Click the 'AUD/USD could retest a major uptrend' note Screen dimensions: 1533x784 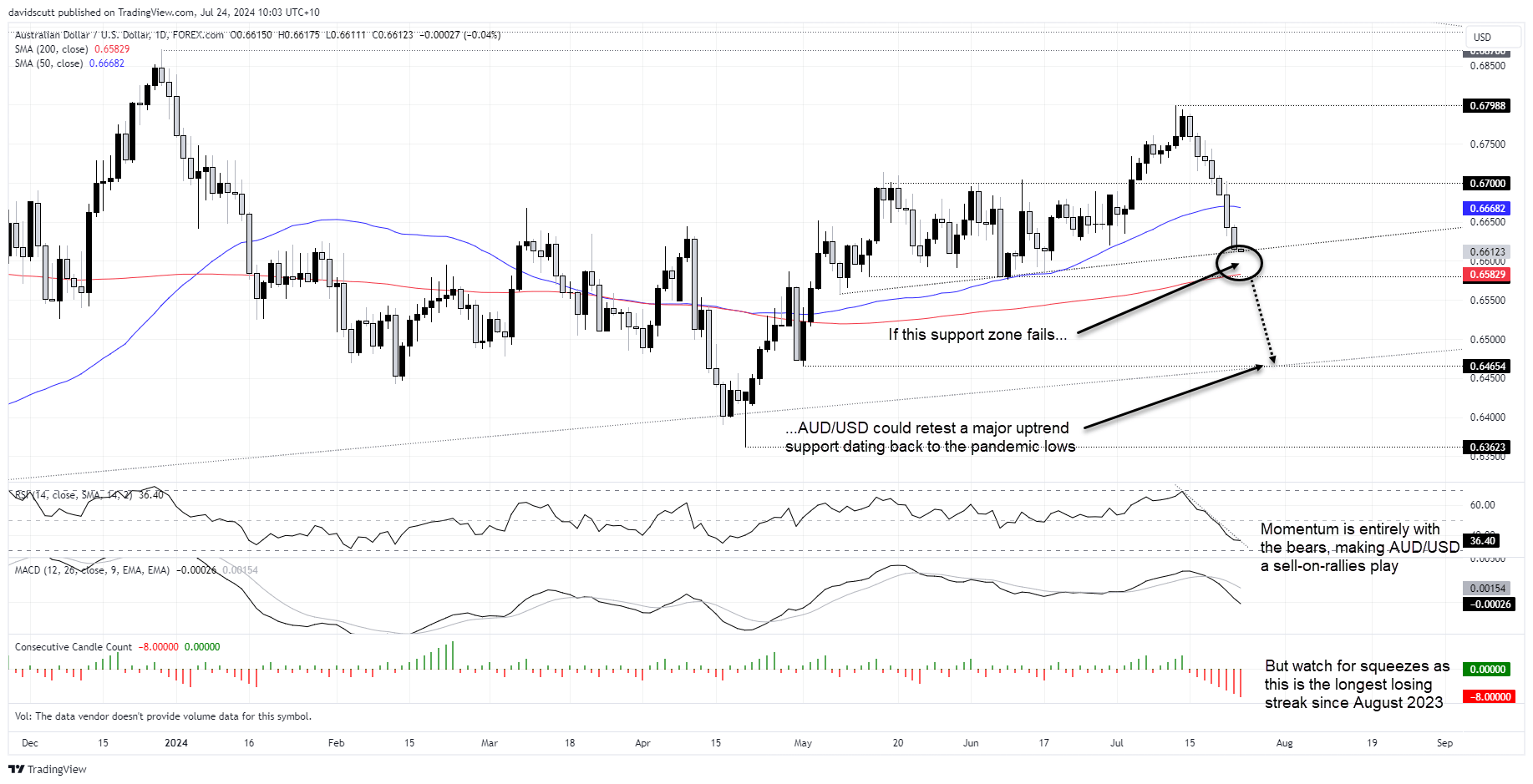tap(930, 438)
